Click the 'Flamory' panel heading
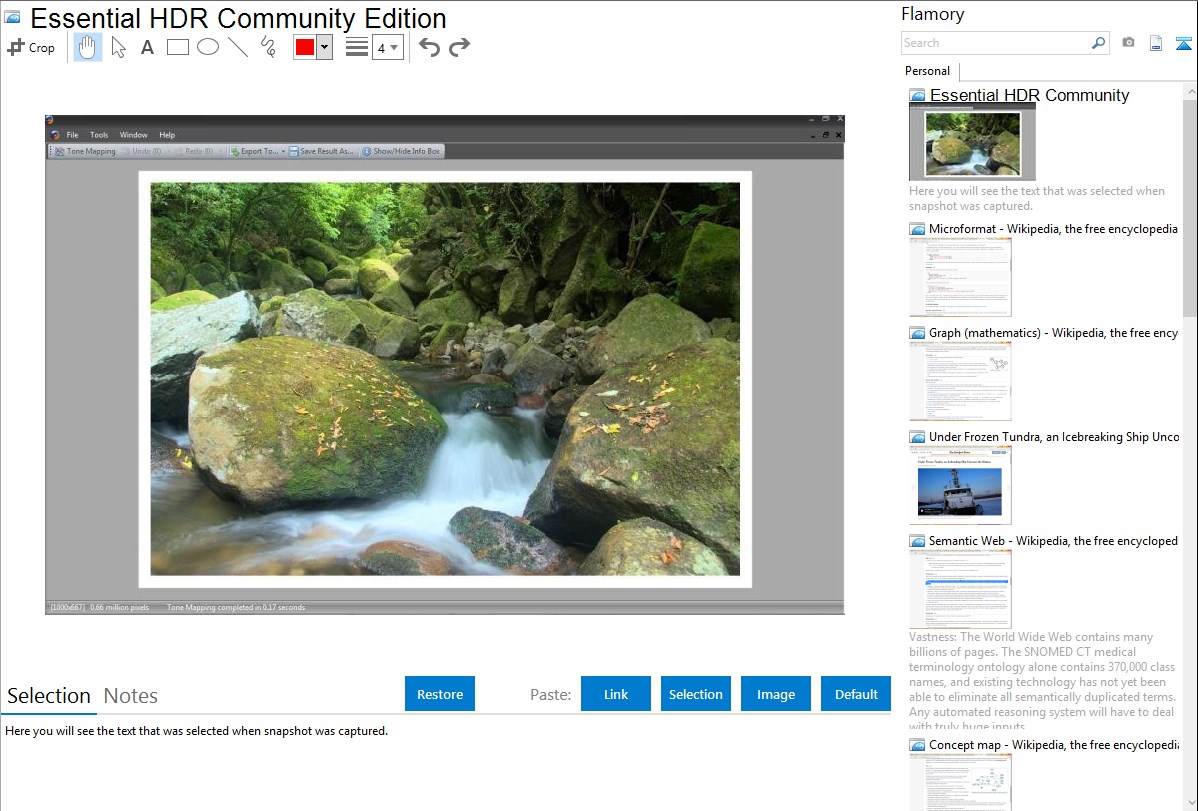 932,15
